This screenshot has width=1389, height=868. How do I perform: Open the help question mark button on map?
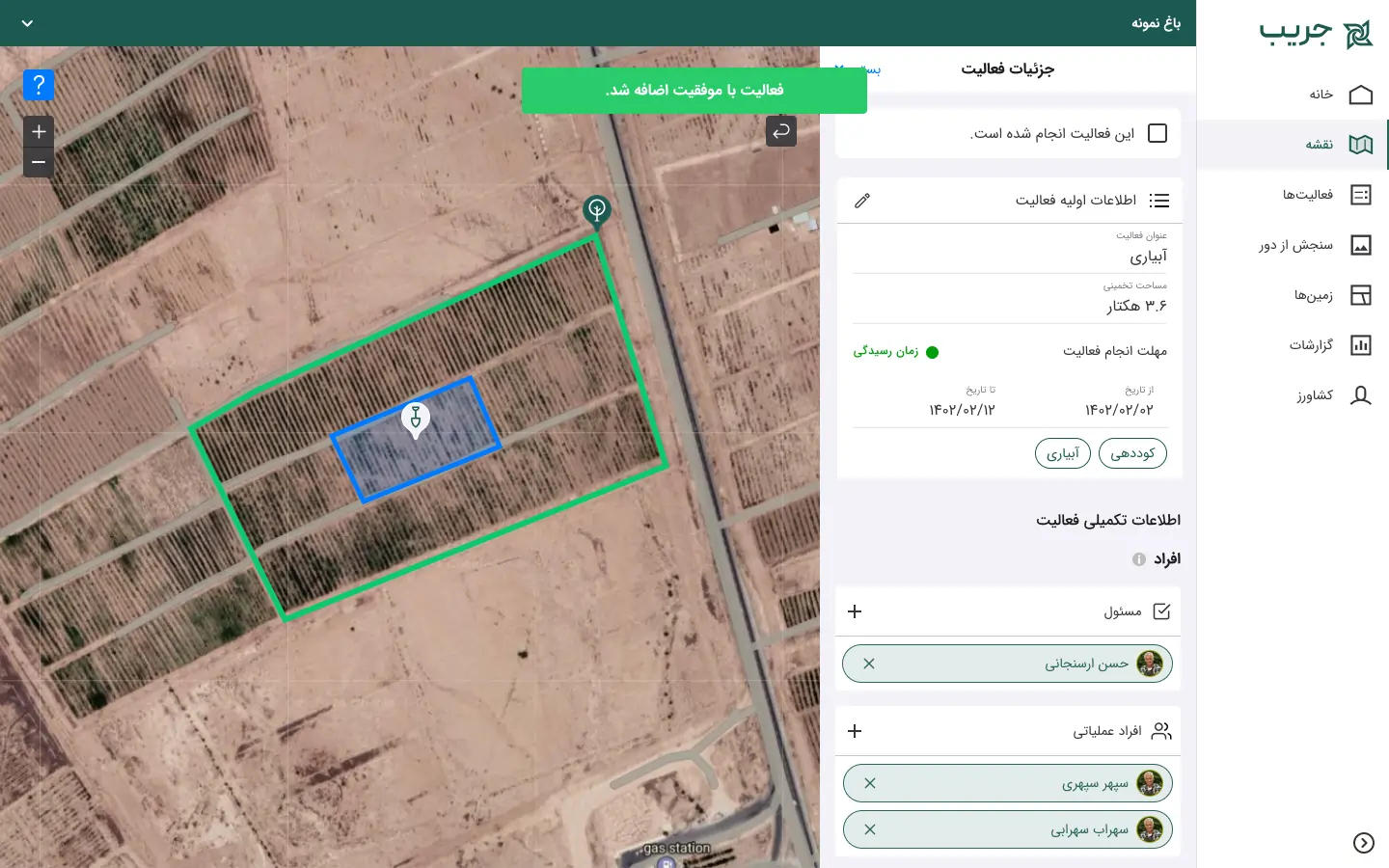39,85
